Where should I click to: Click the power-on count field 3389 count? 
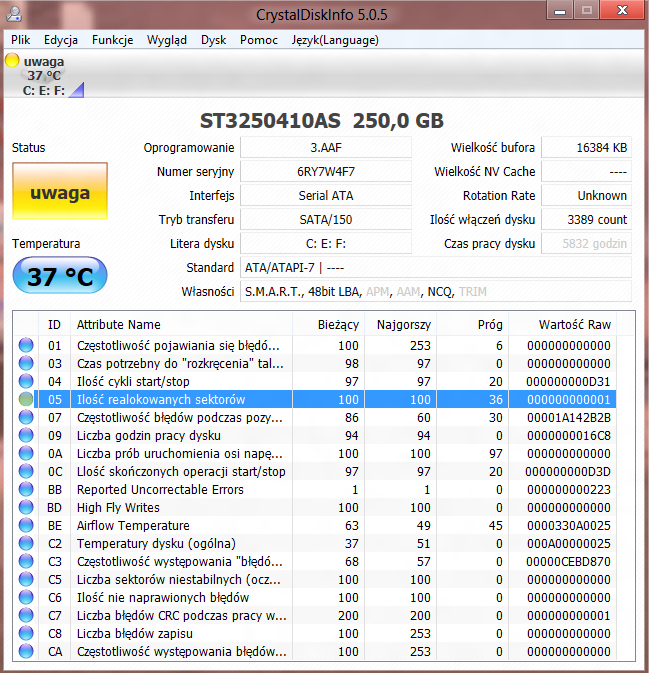point(586,220)
